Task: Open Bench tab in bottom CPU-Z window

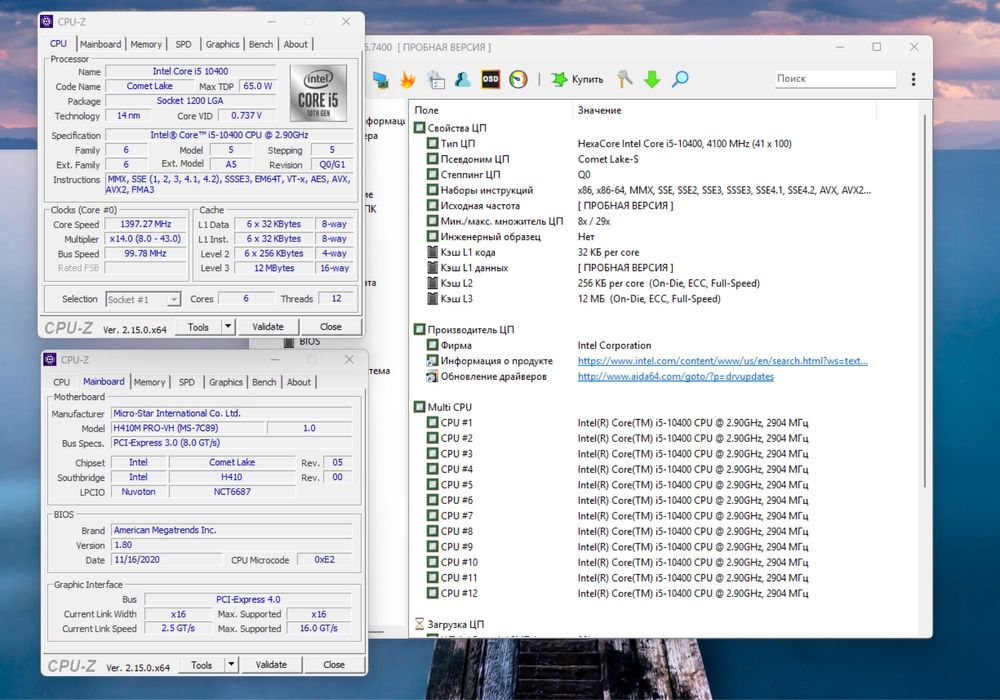Action: pos(264,382)
